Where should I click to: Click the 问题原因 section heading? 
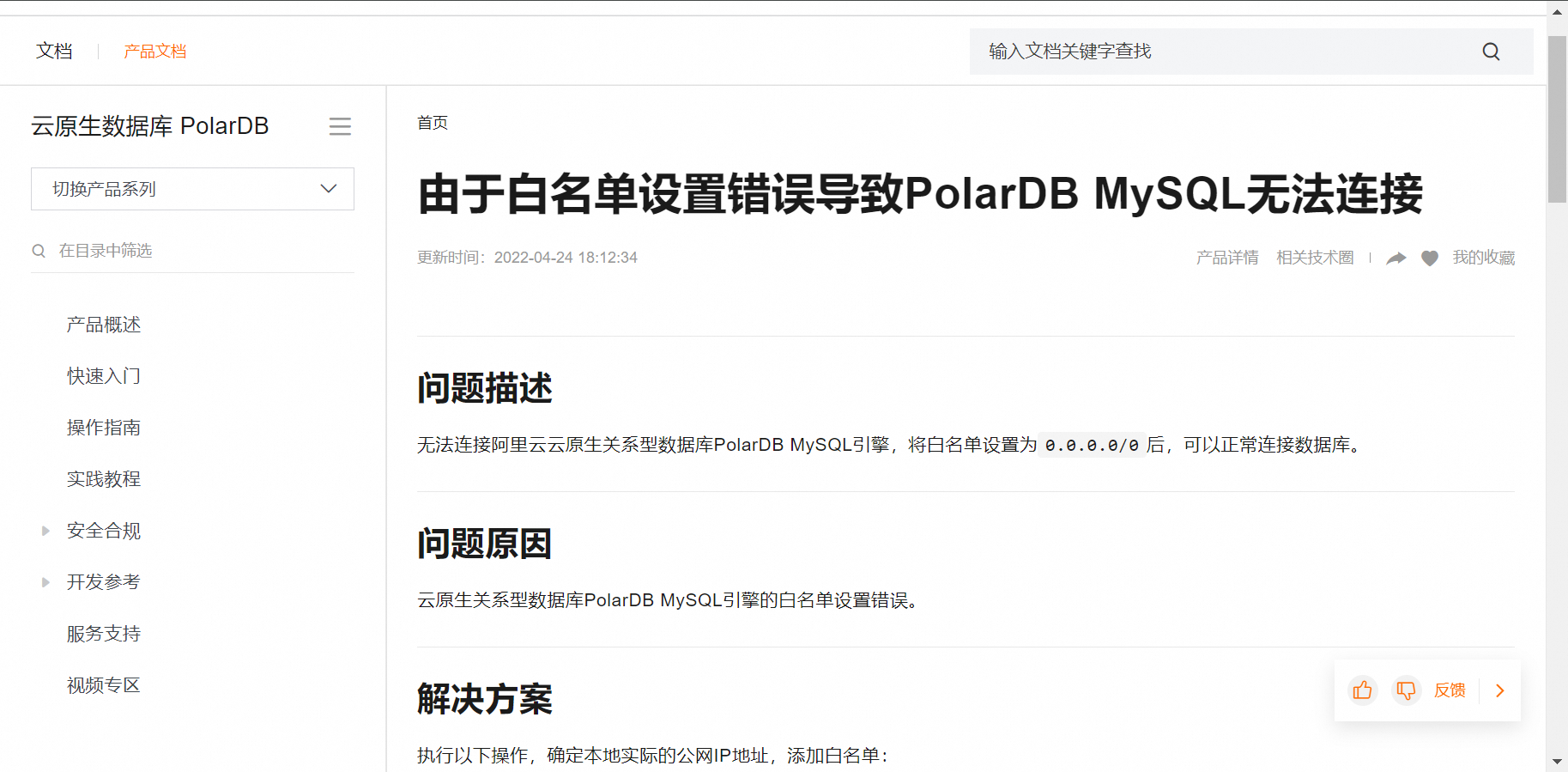pyautogui.click(x=485, y=544)
